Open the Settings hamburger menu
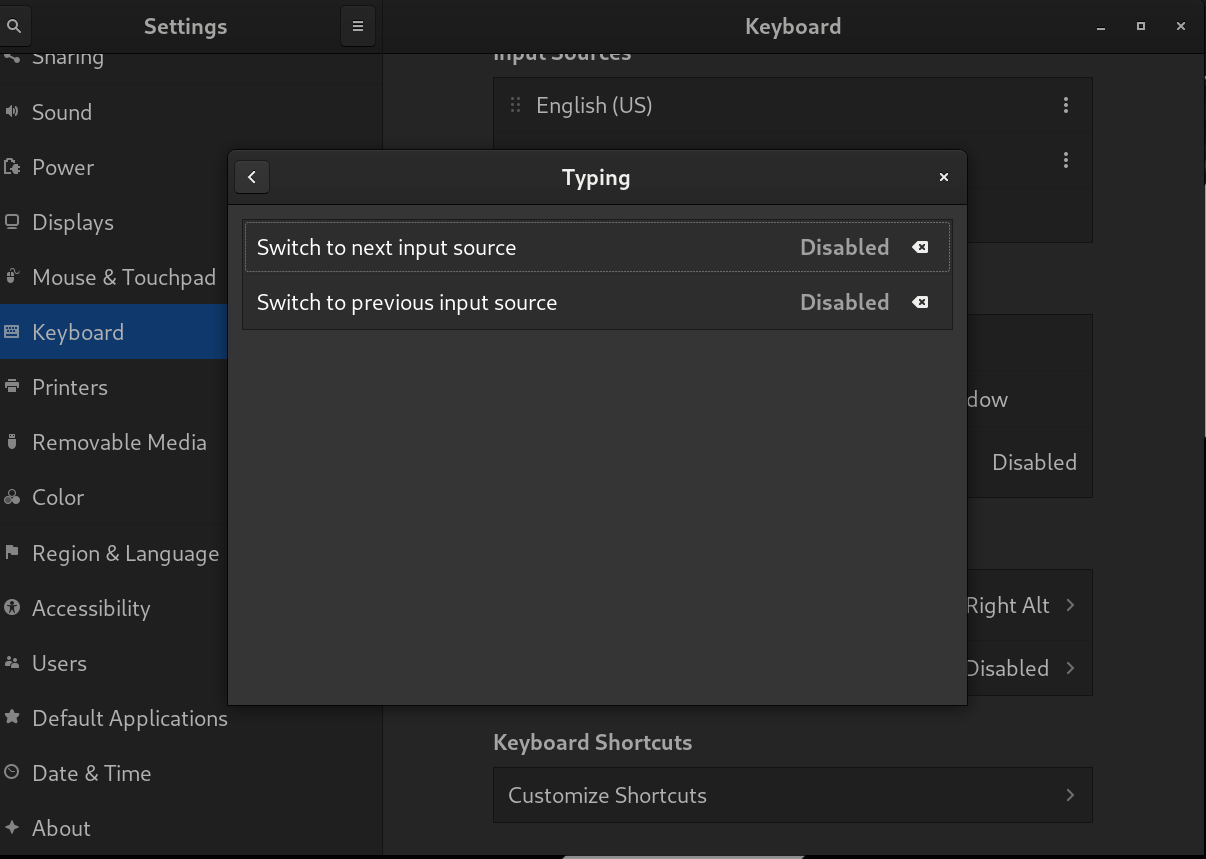1206x859 pixels. [x=358, y=27]
